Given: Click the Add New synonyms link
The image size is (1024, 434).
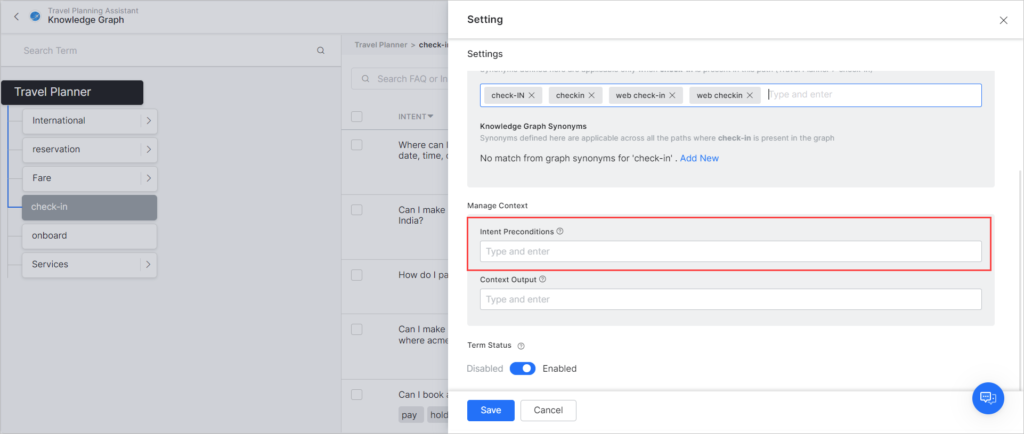Looking at the screenshot, I should click(x=699, y=158).
